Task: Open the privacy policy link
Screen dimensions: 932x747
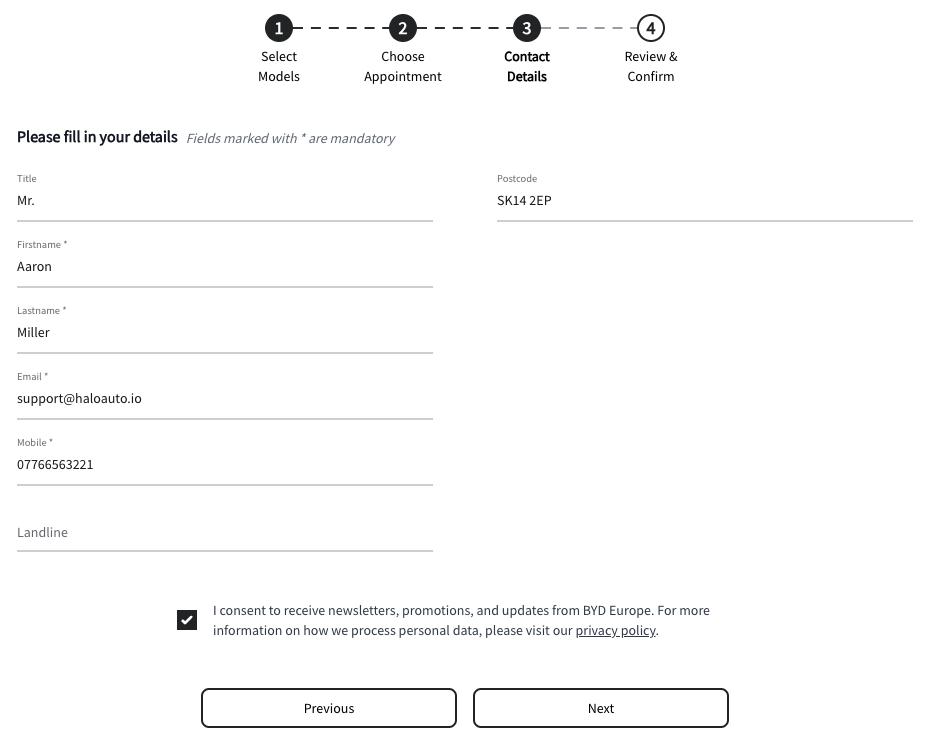Action: click(x=615, y=631)
